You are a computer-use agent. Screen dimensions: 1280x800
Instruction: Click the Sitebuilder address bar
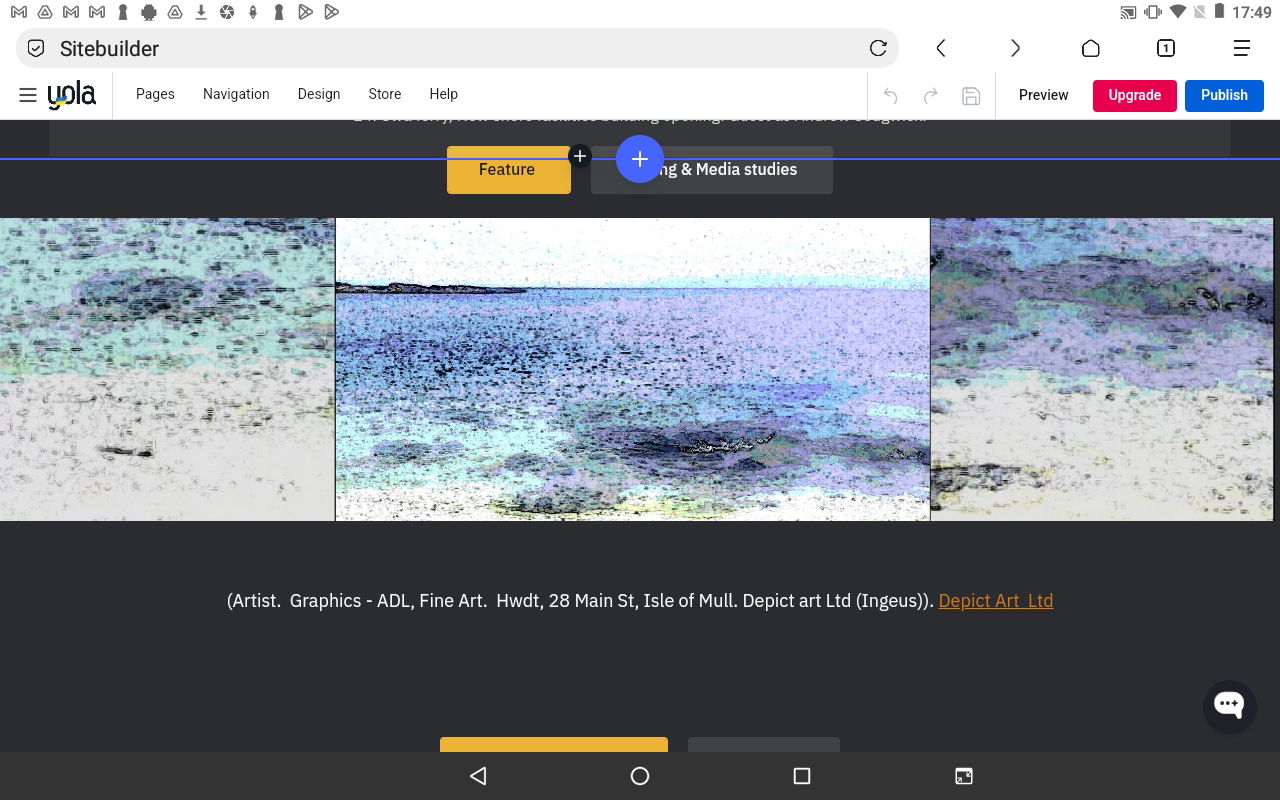[457, 48]
